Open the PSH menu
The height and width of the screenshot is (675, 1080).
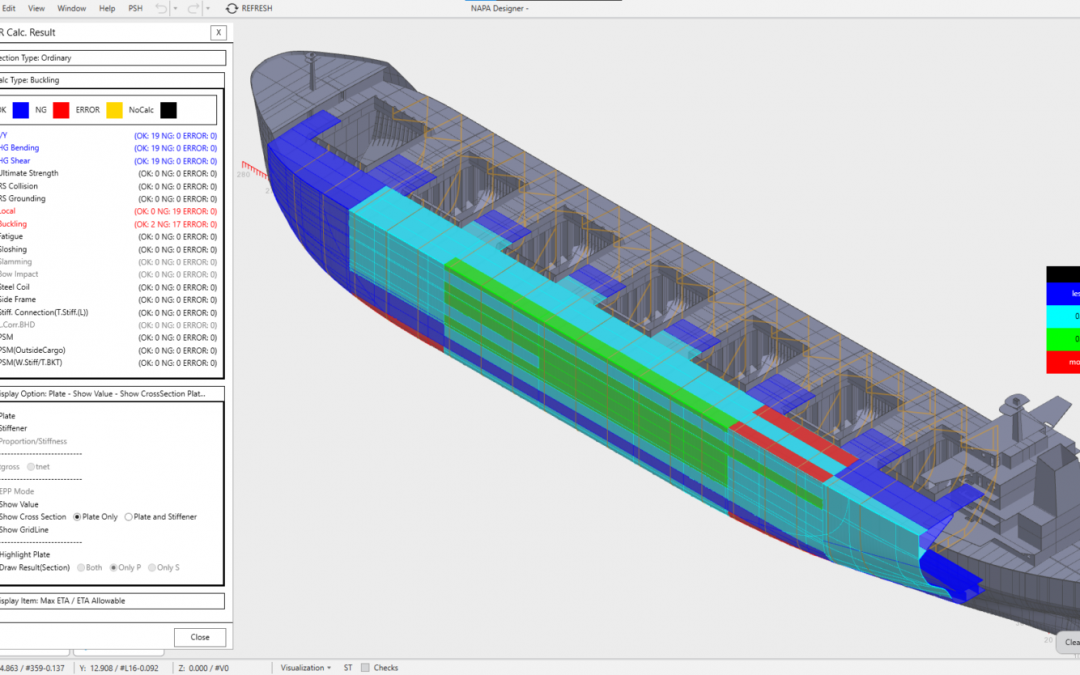pos(135,8)
